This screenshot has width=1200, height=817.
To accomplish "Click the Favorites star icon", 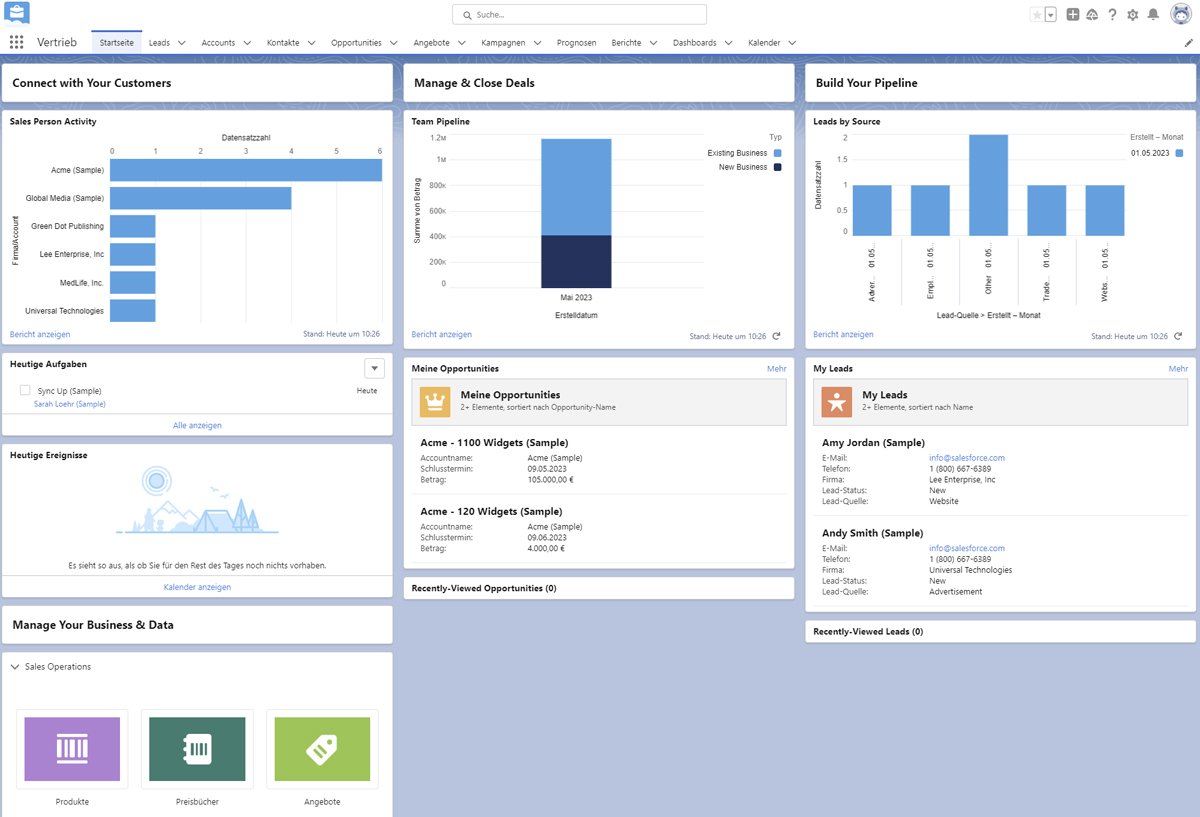I will [x=1037, y=14].
